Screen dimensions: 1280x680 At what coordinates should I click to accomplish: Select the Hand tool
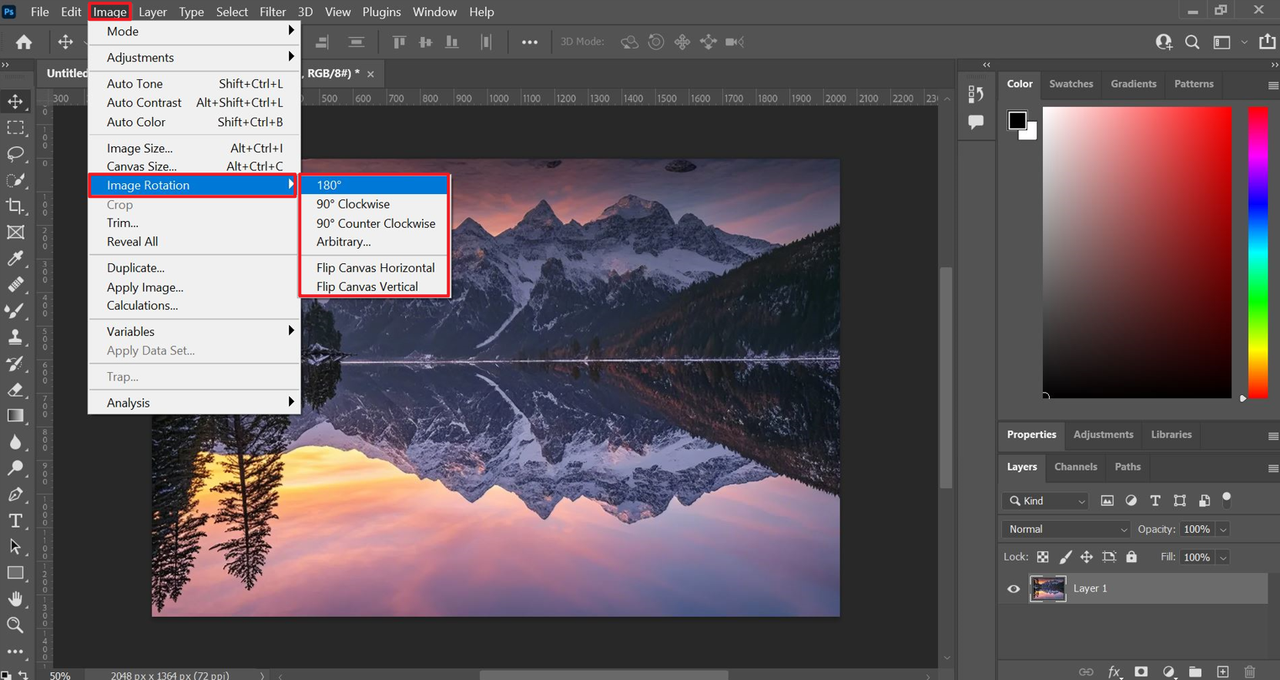tap(16, 599)
